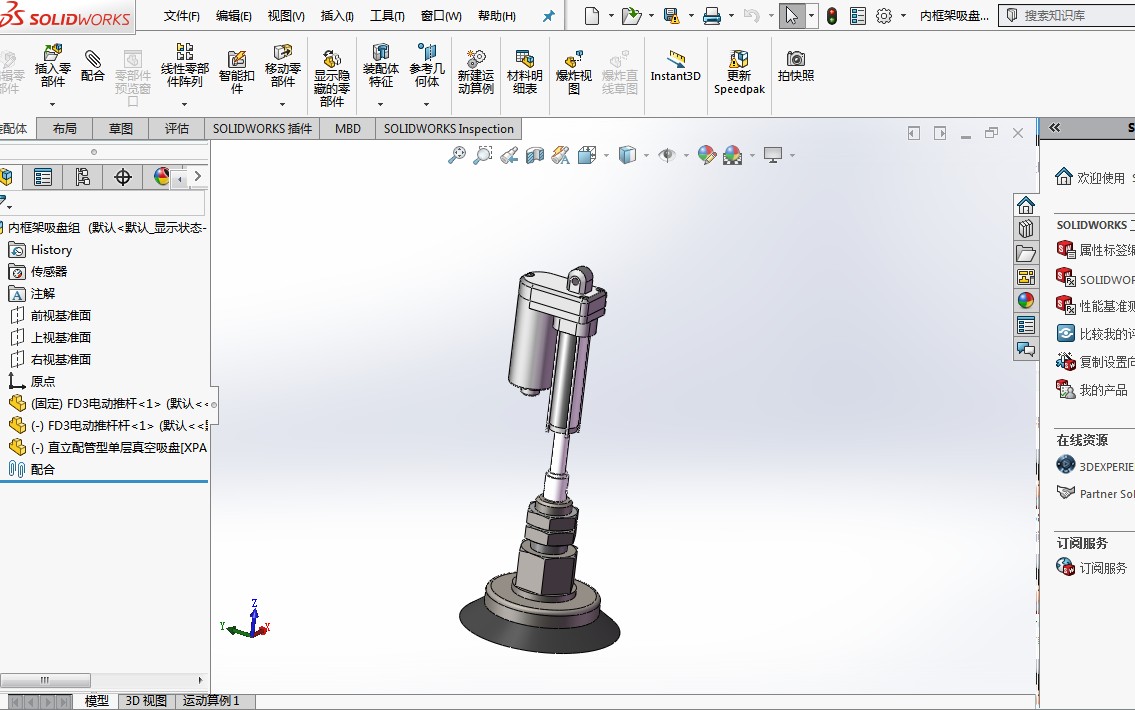Select the Mate (配合) tool
The width and height of the screenshot is (1135, 710).
92,66
